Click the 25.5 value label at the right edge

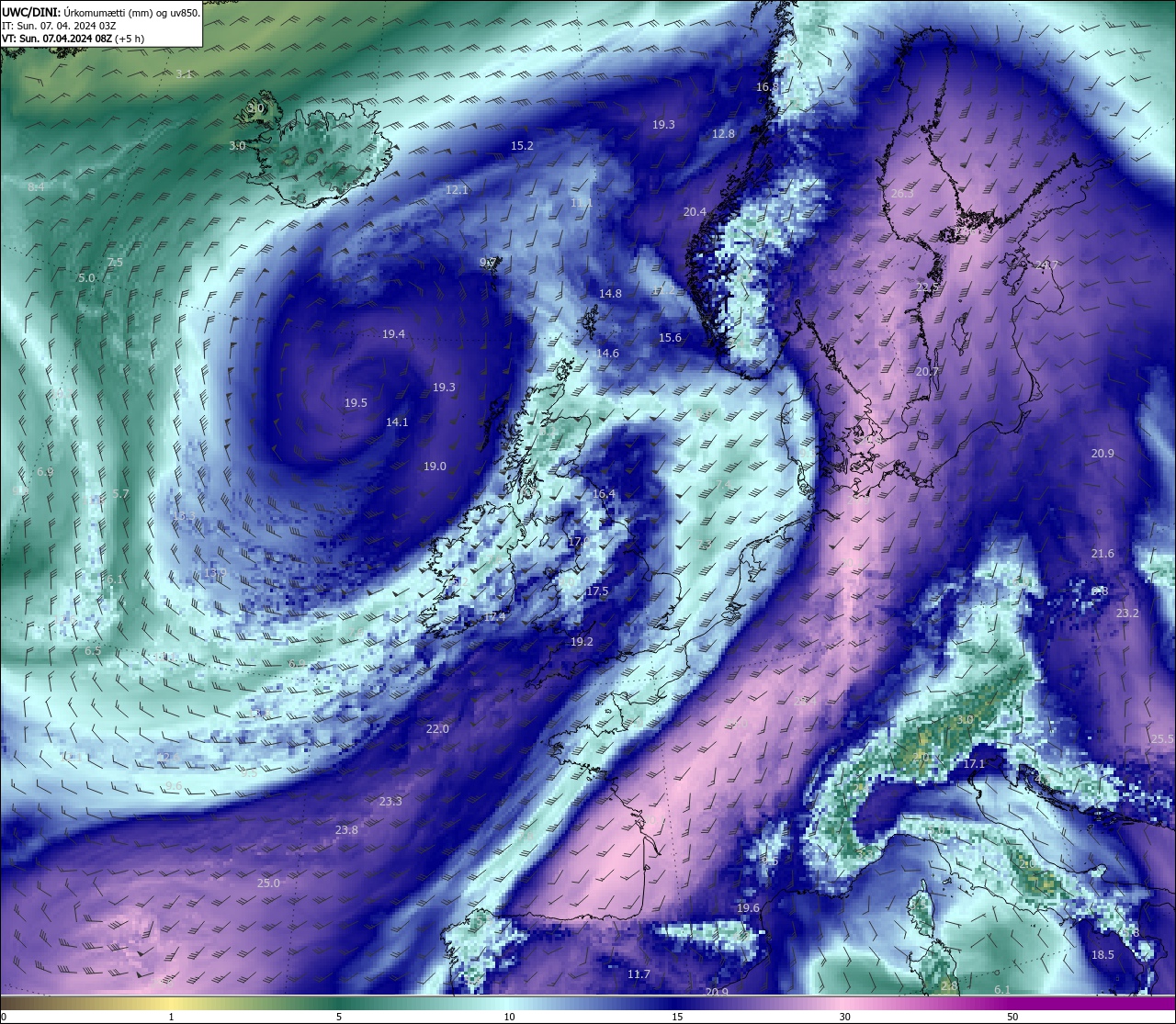click(x=1162, y=739)
